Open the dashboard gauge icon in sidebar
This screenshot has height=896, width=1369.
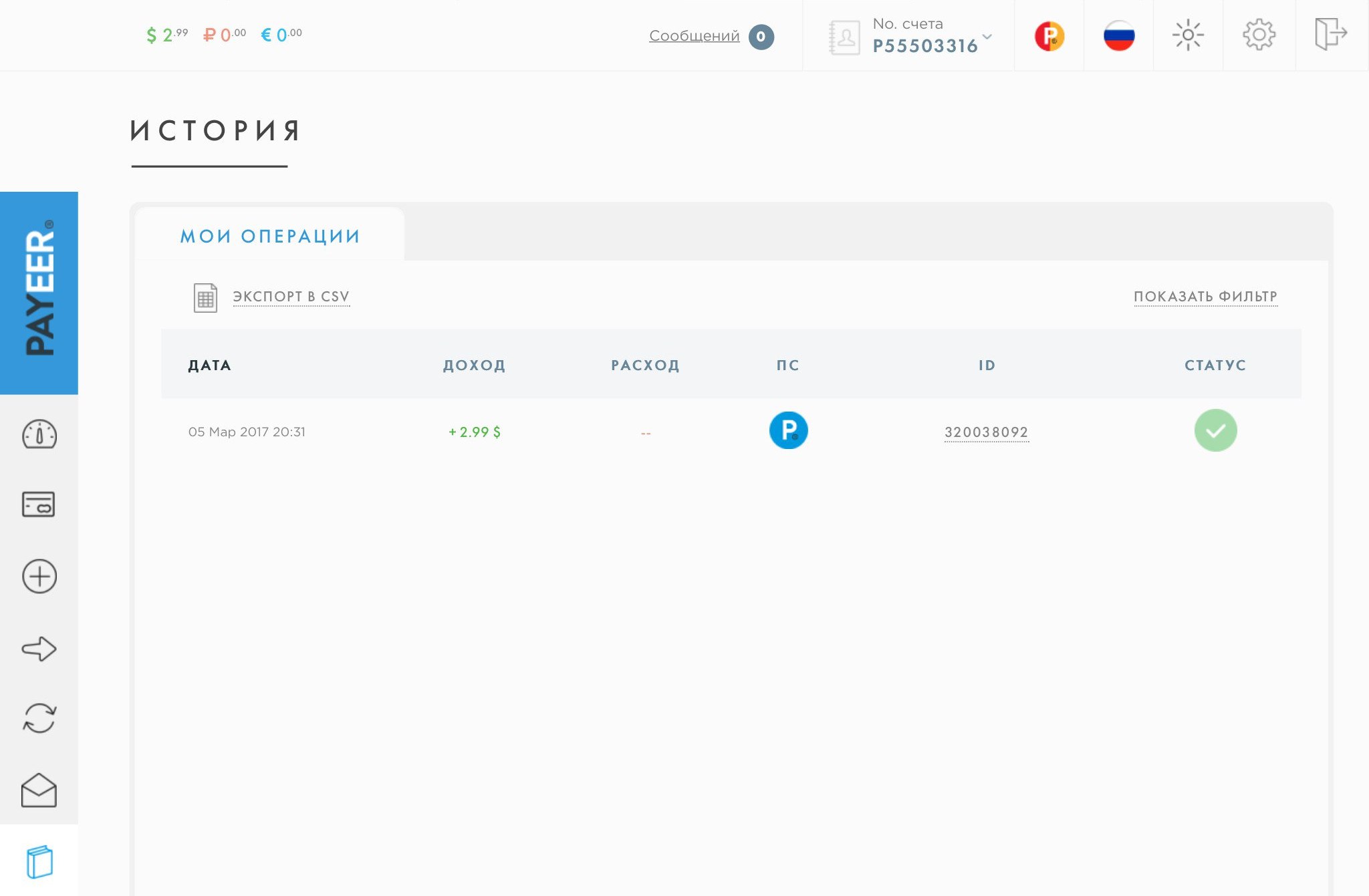(39, 434)
